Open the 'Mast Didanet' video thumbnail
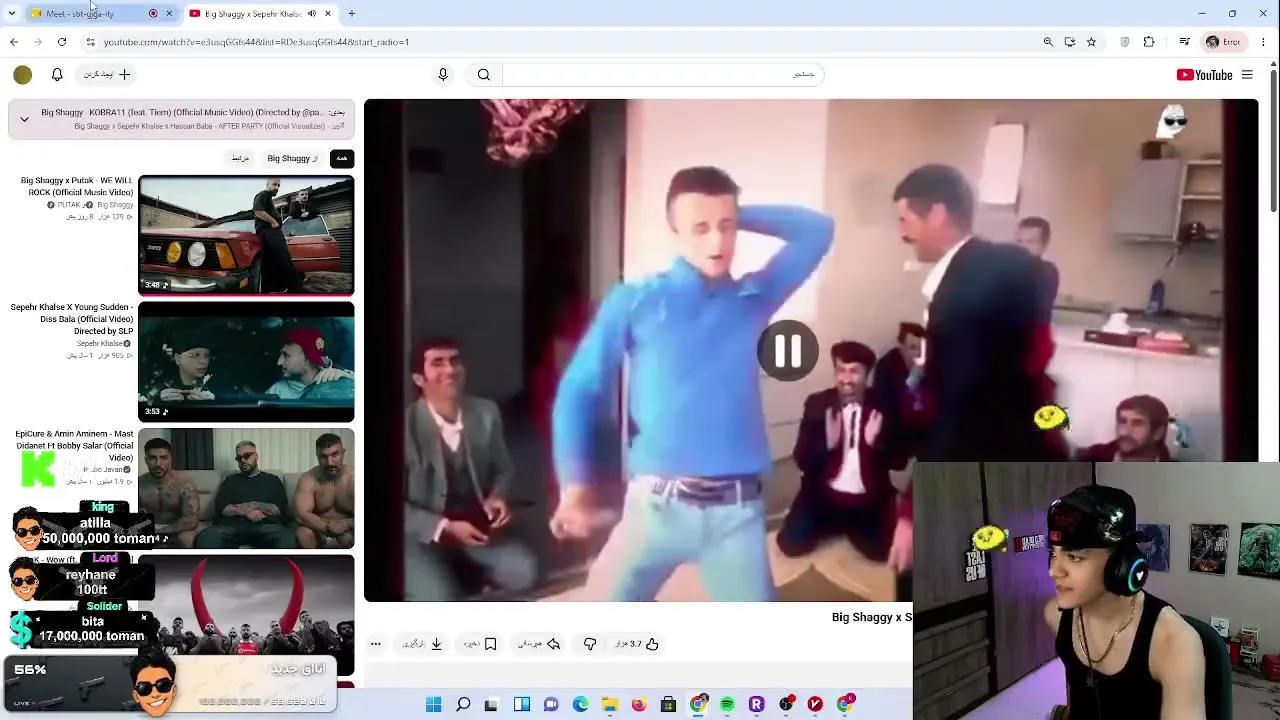1280x720 pixels. click(x=246, y=488)
